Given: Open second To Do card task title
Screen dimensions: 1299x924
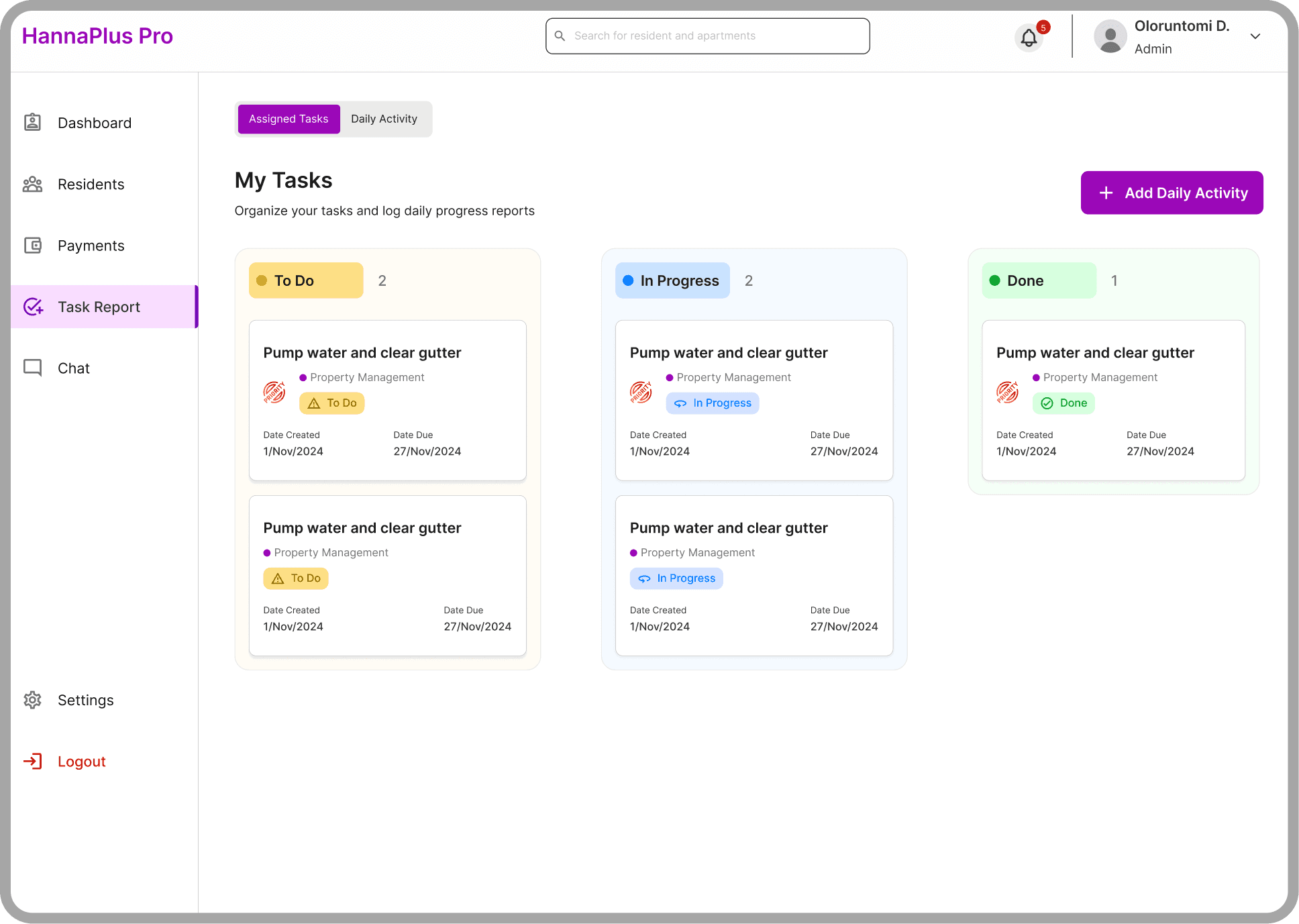Looking at the screenshot, I should [x=362, y=528].
